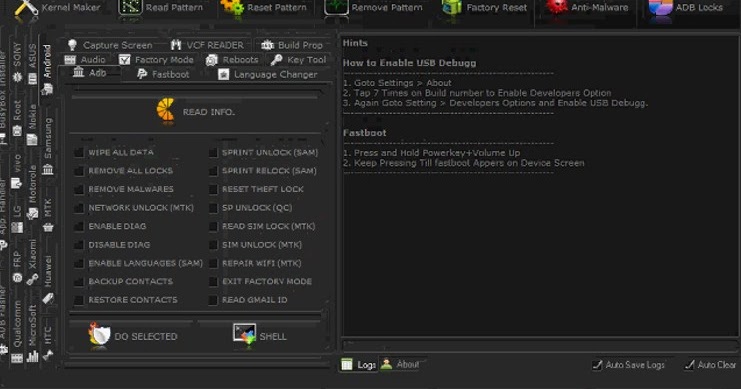Viewport: 741px width, 389px height.
Task: Tick the ENABLE DIAG checkbox
Action: point(79,226)
